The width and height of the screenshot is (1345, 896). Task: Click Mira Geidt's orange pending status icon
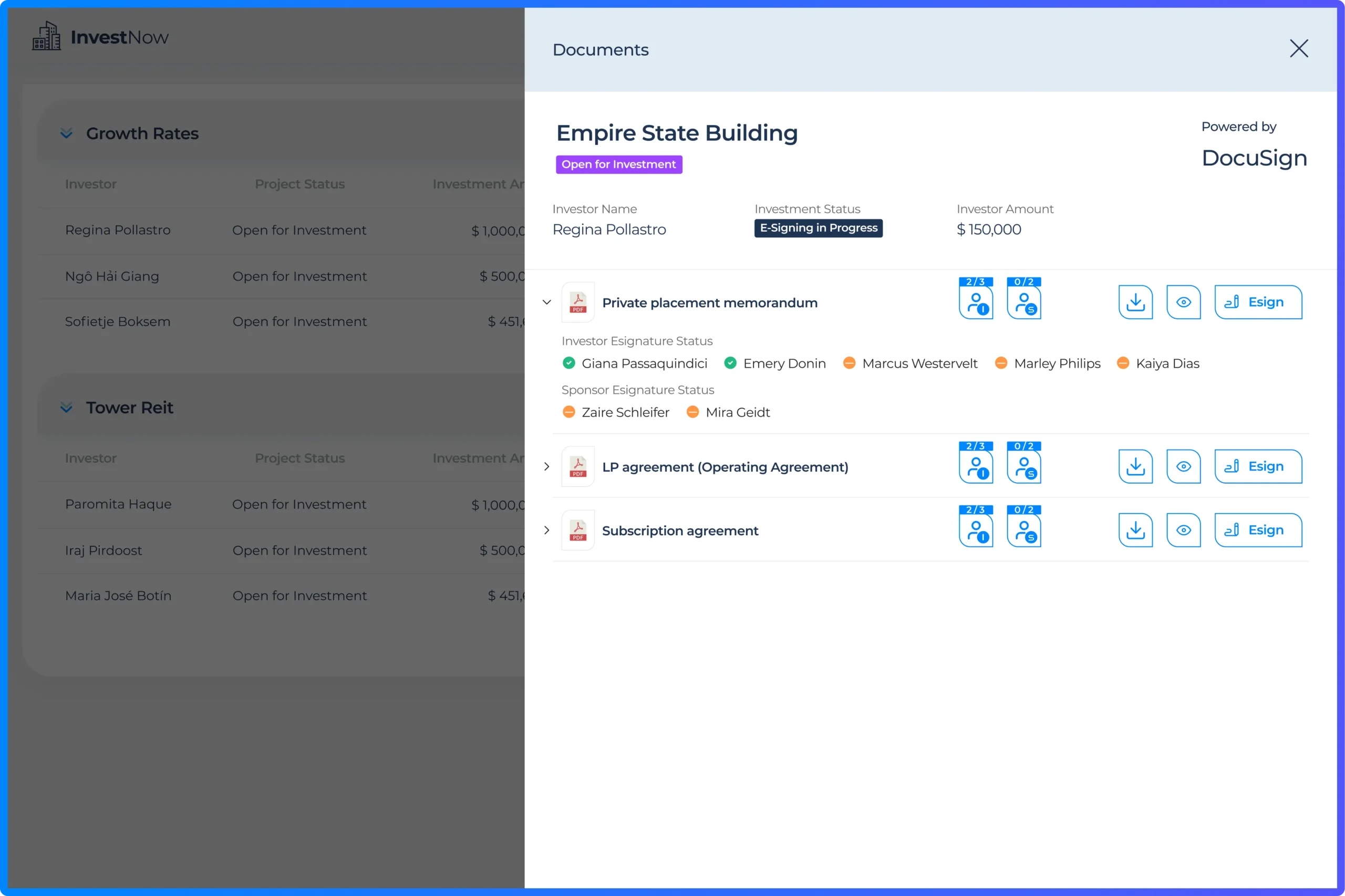(x=692, y=412)
